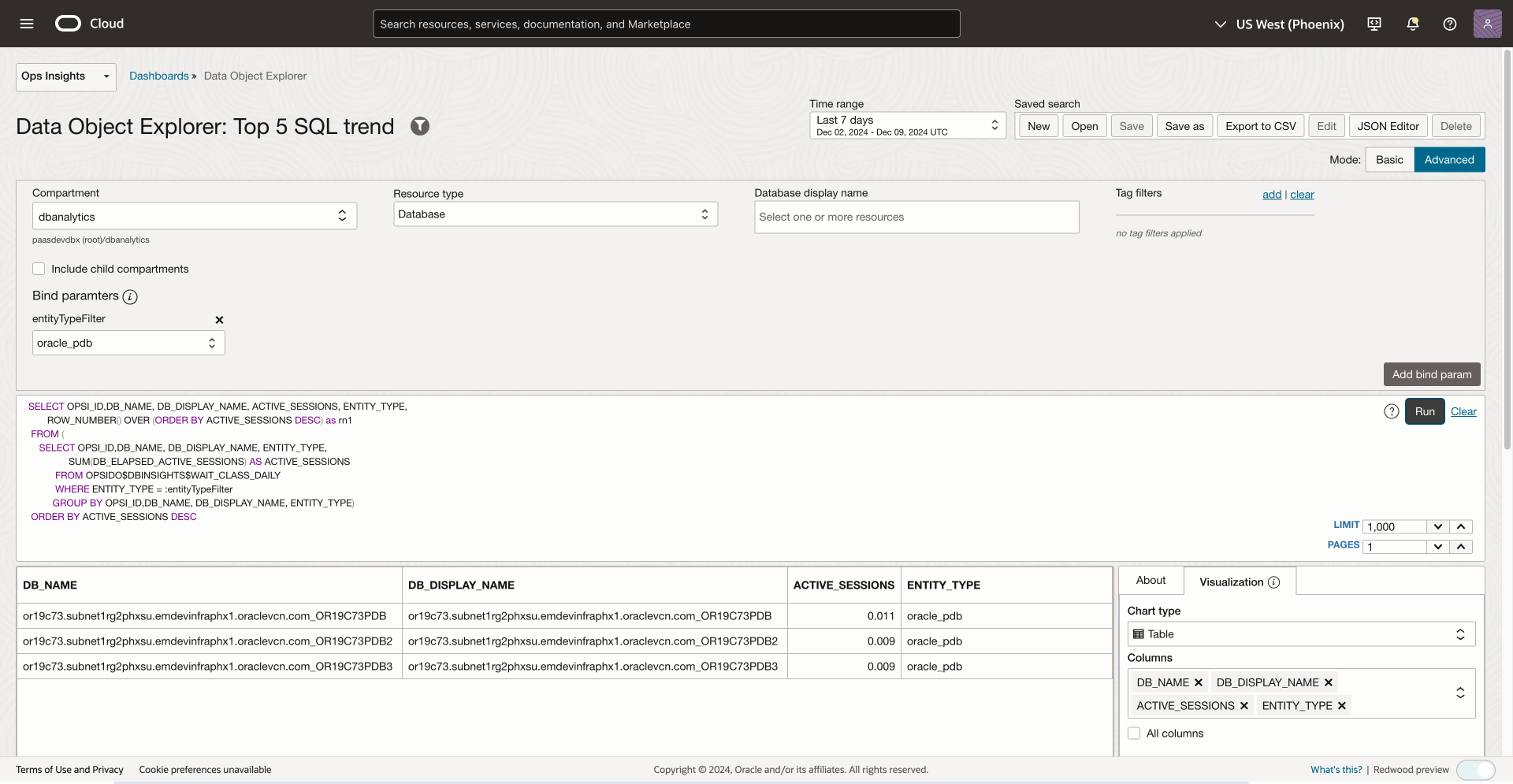
Task: Open the hamburger navigation menu
Action: click(27, 24)
